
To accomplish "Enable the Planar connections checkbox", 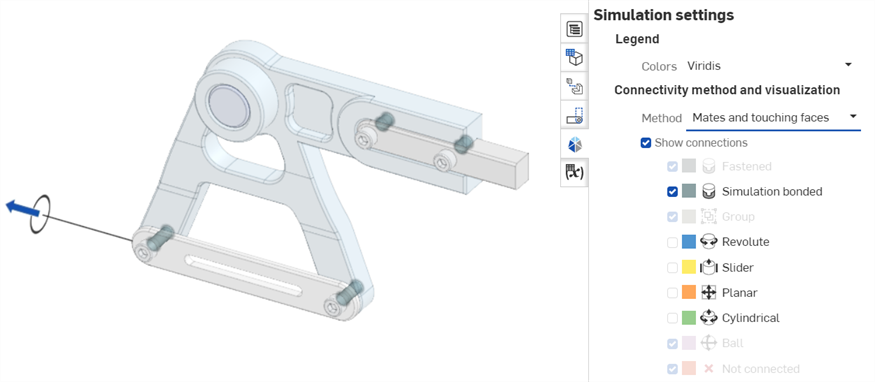I will pyautogui.click(x=672, y=292).
